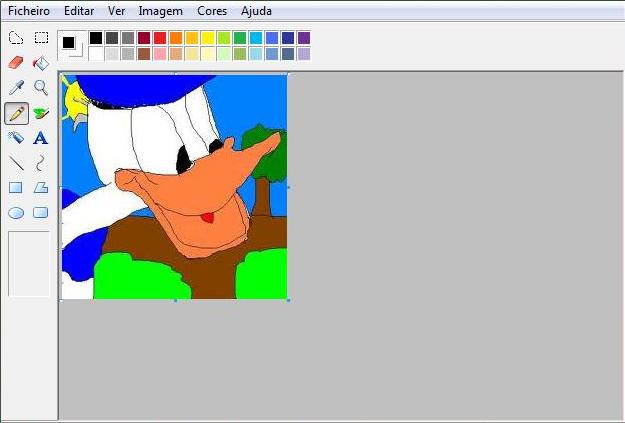625x423 pixels.
Task: Select the Rounded rectangle tool
Action: [41, 212]
